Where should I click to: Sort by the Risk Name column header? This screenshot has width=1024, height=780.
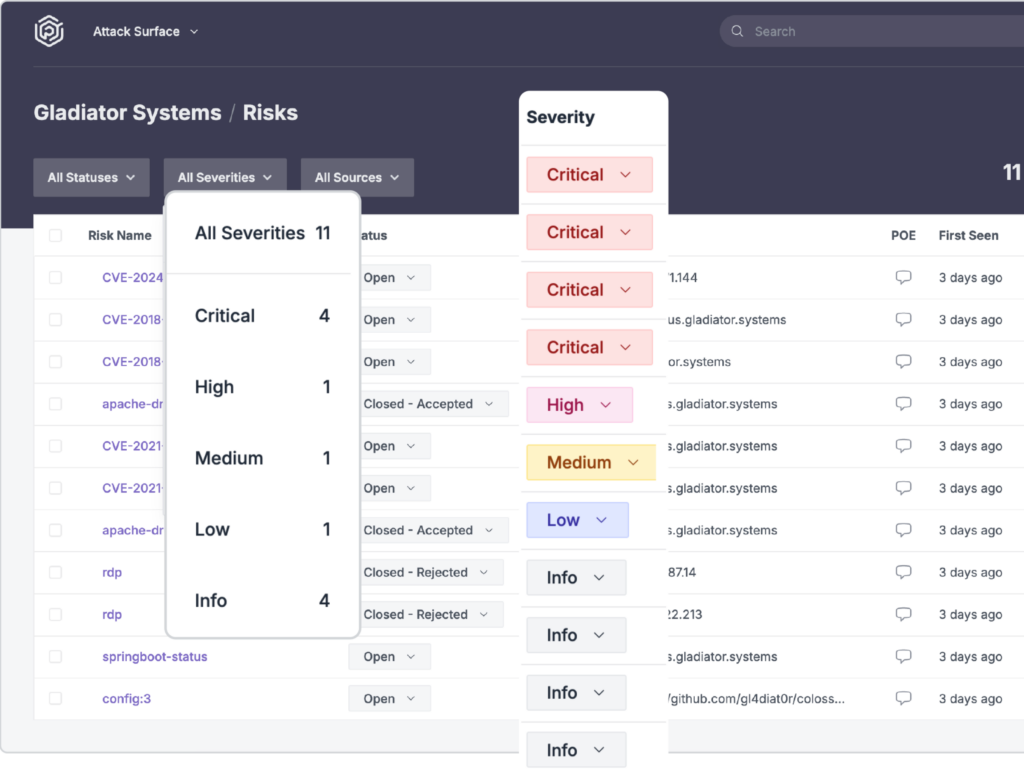pyautogui.click(x=120, y=235)
